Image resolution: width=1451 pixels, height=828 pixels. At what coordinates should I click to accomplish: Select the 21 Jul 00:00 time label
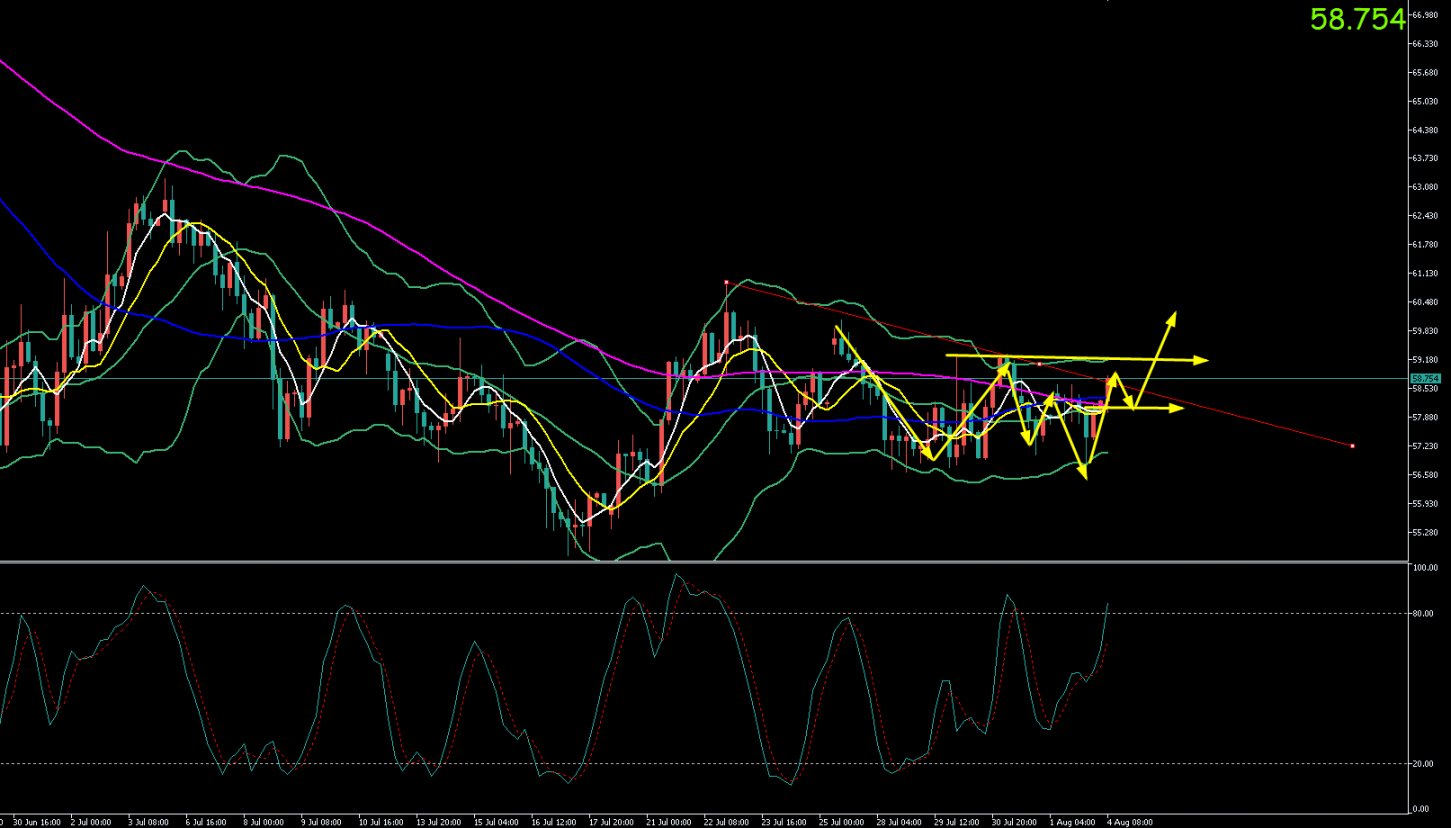click(x=668, y=822)
